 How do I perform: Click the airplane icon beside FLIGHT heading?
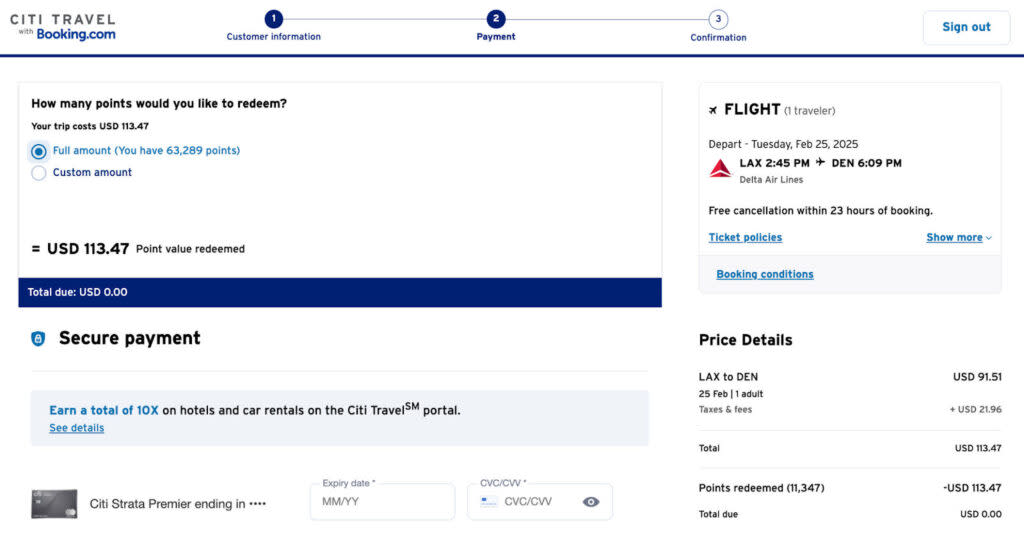click(x=713, y=110)
